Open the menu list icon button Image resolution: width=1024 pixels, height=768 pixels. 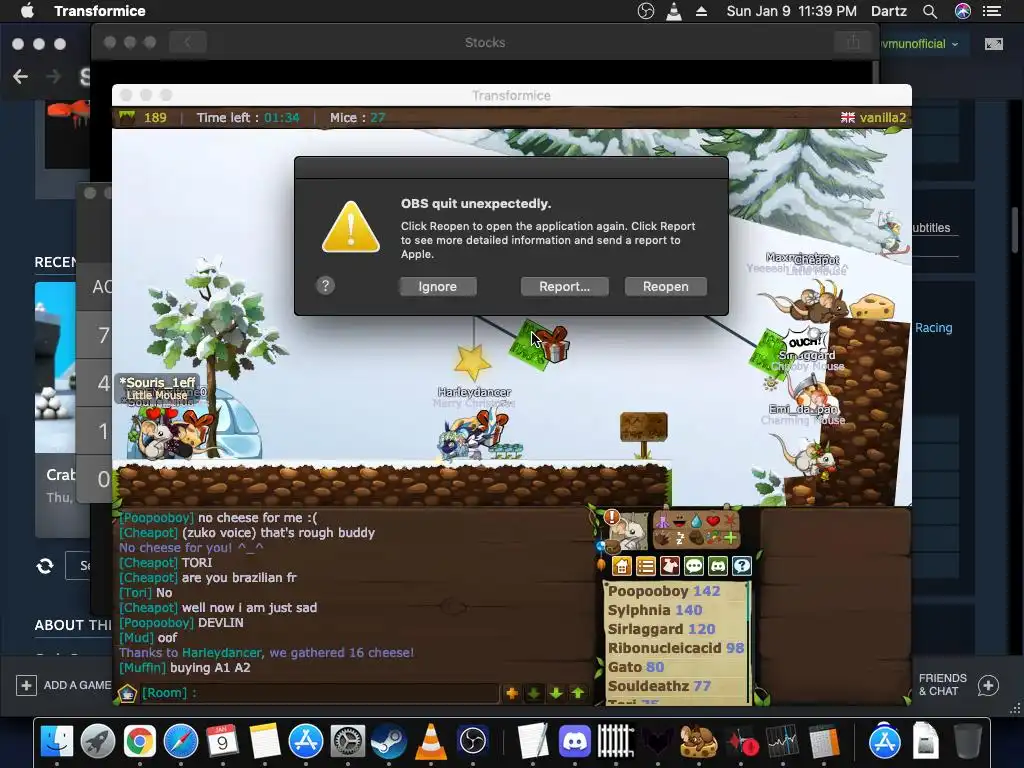[x=646, y=566]
